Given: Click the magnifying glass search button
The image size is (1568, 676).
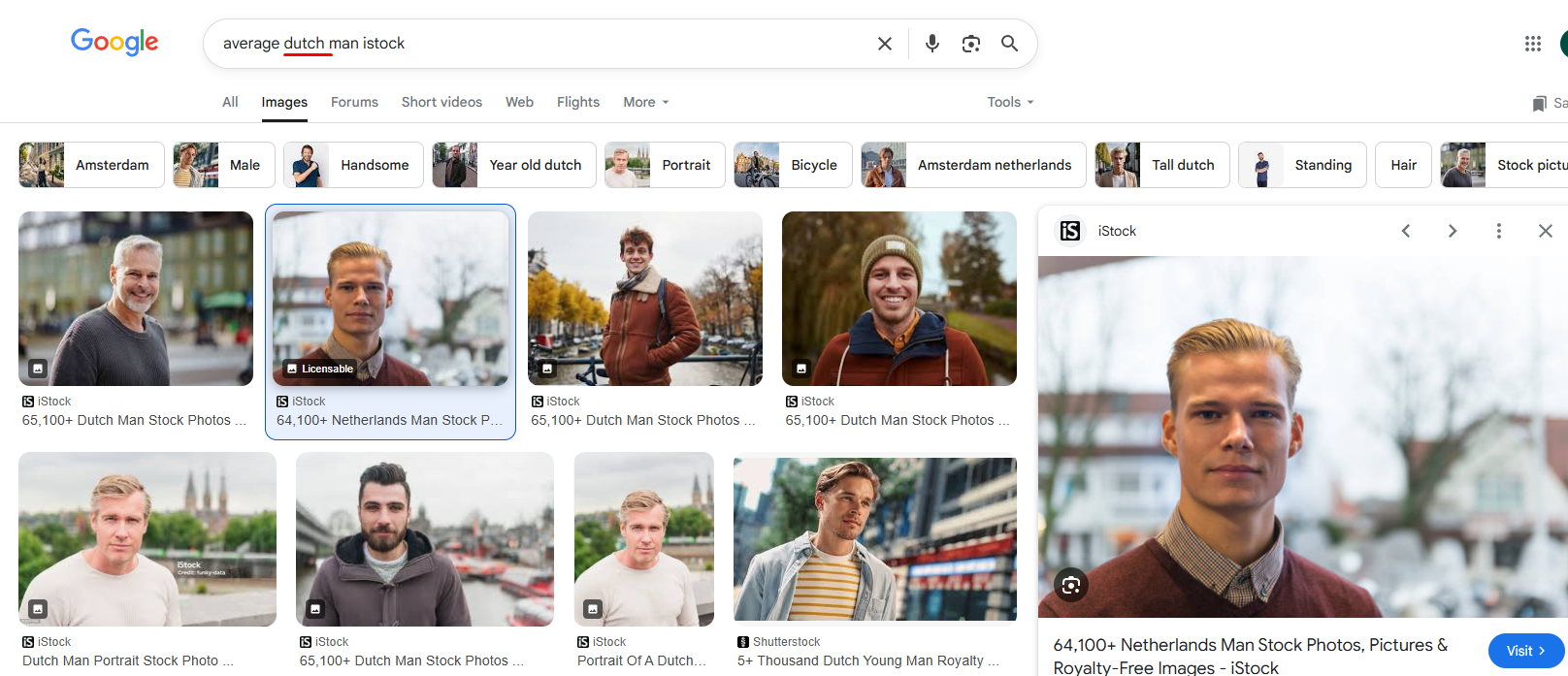Looking at the screenshot, I should point(1009,44).
